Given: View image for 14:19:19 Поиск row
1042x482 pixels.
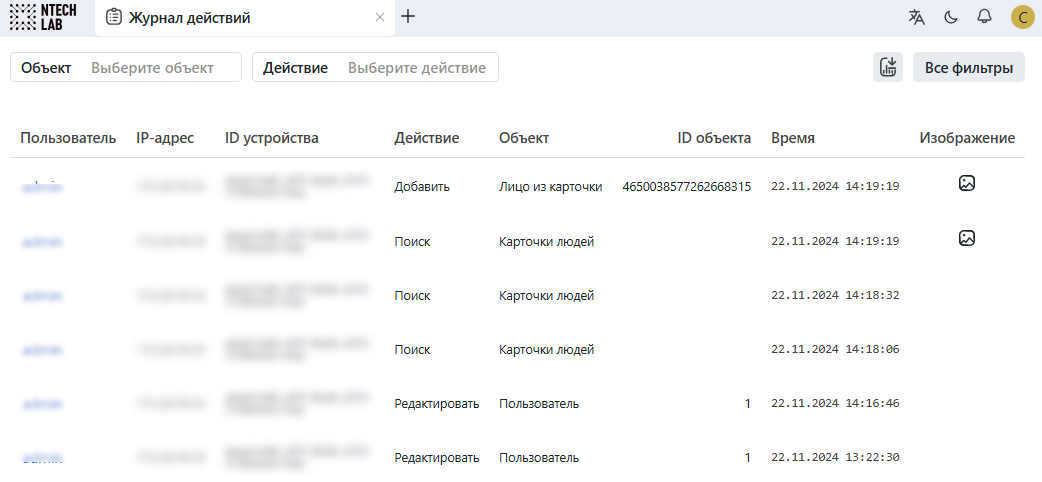Looking at the screenshot, I should (966, 239).
